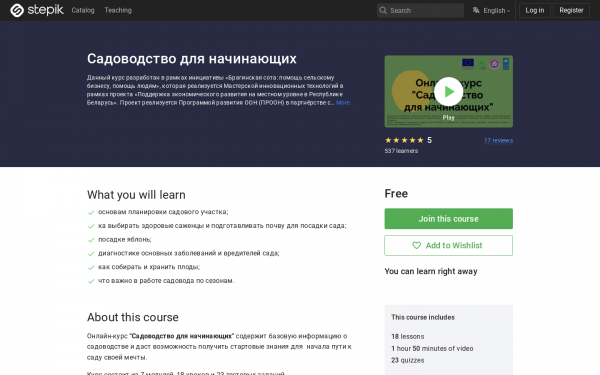Click the 1 hour 50 minutes of video entry
Screen dimensions: 600x375
432,348
